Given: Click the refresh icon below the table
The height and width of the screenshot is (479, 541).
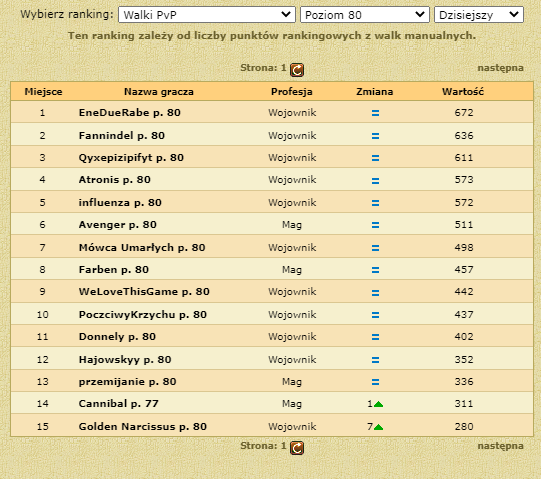Looking at the screenshot, I should 297,448.
